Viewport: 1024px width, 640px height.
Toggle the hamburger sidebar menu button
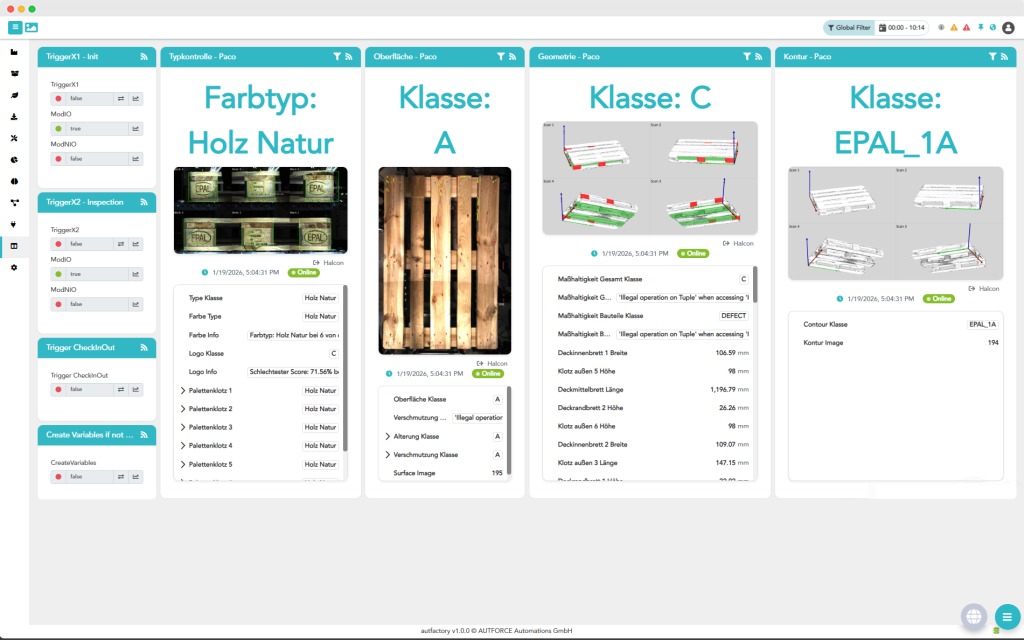click(15, 27)
